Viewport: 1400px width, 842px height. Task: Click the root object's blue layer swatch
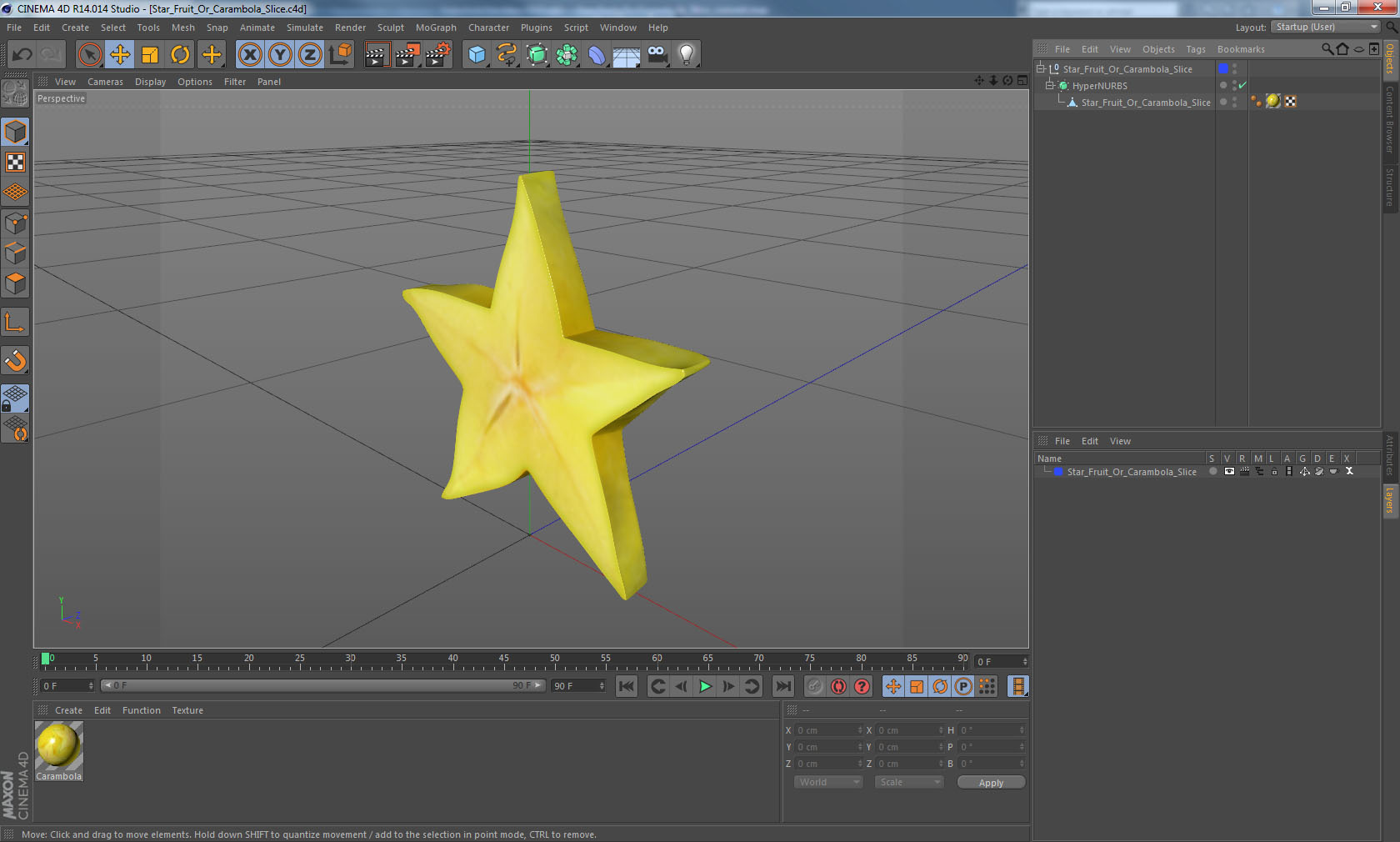1223,68
